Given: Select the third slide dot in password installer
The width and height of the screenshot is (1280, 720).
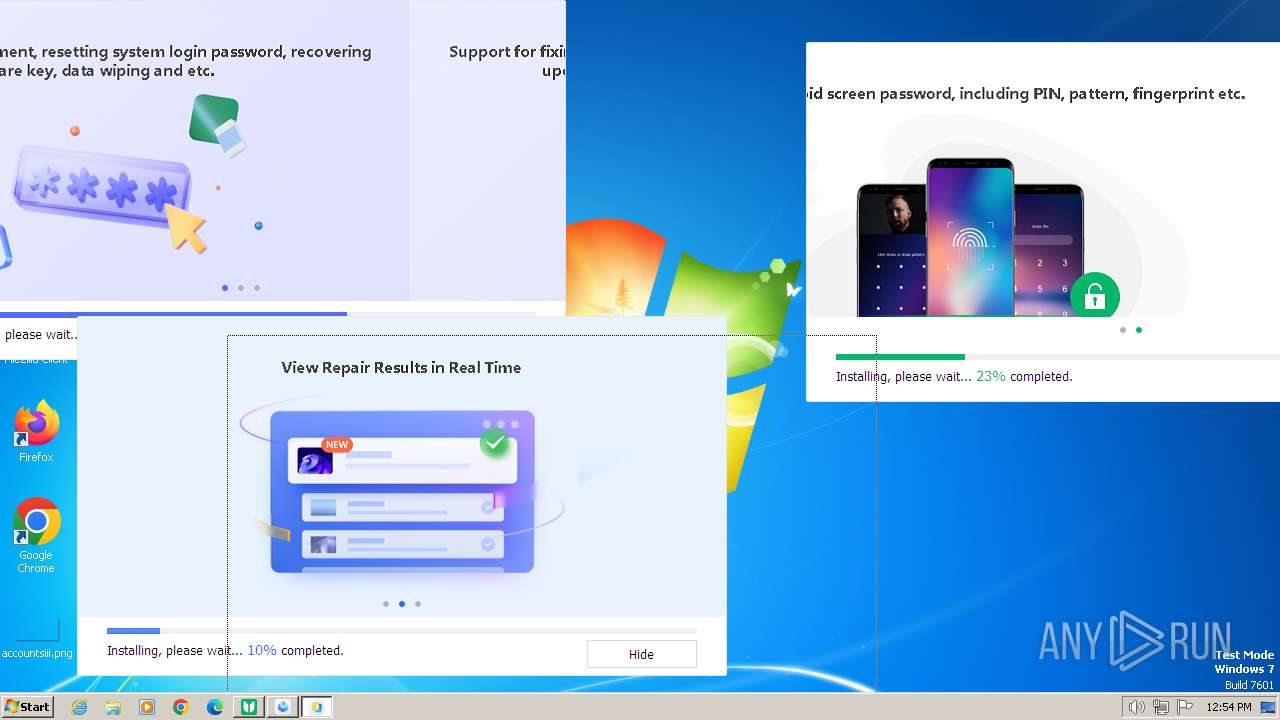Looking at the screenshot, I should (257, 288).
